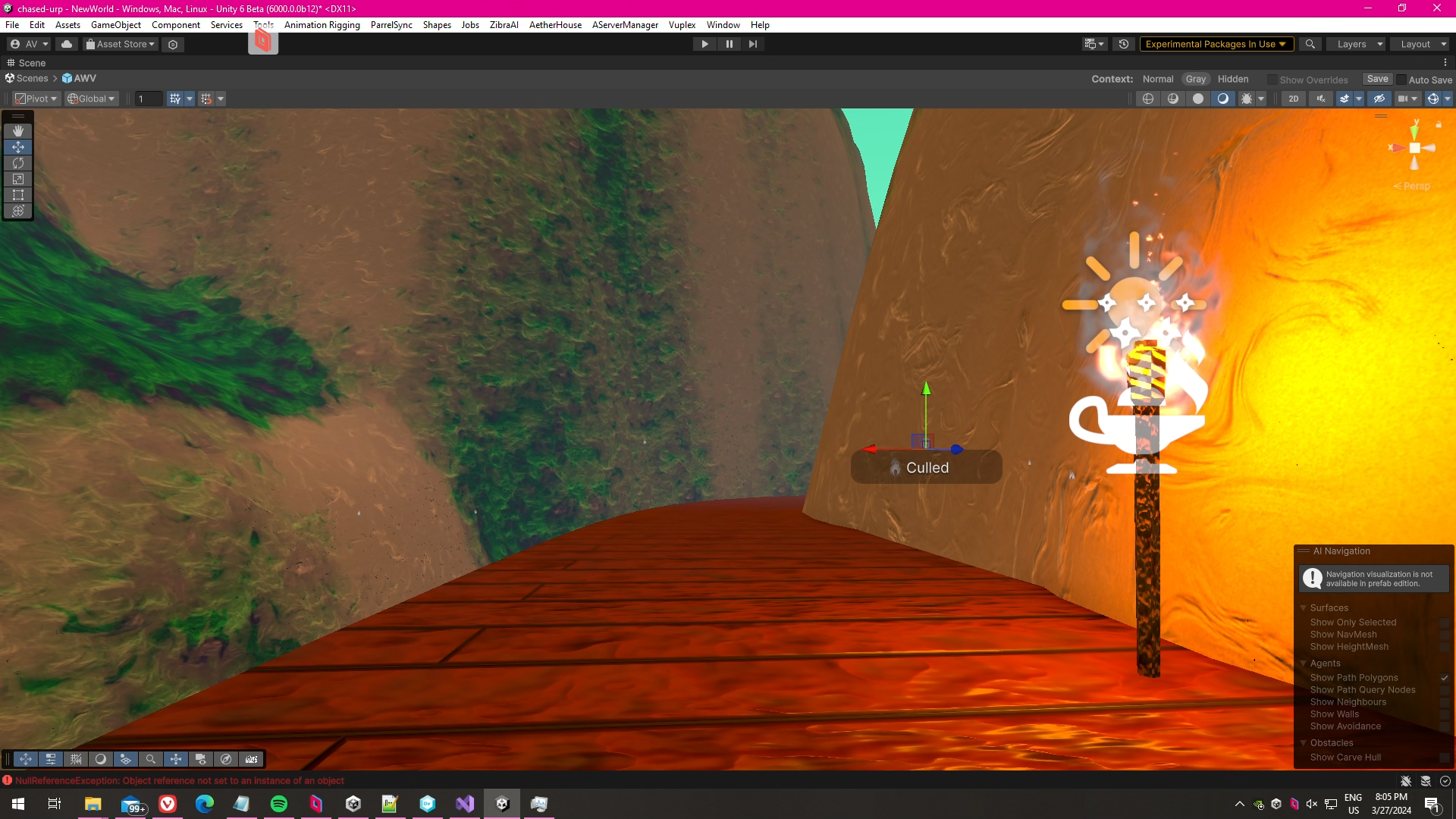
Task: Click the Save prefab button
Action: point(1377,79)
